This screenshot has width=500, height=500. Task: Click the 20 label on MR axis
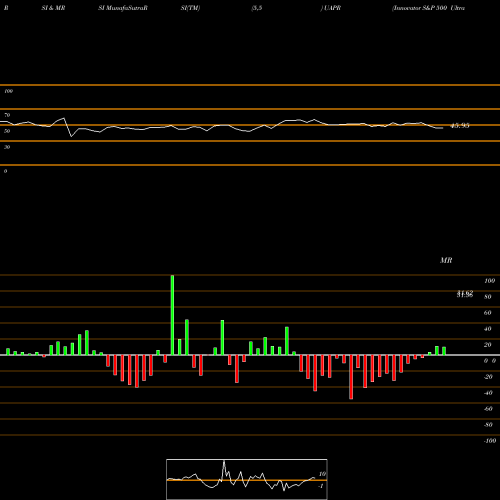(x=488, y=345)
